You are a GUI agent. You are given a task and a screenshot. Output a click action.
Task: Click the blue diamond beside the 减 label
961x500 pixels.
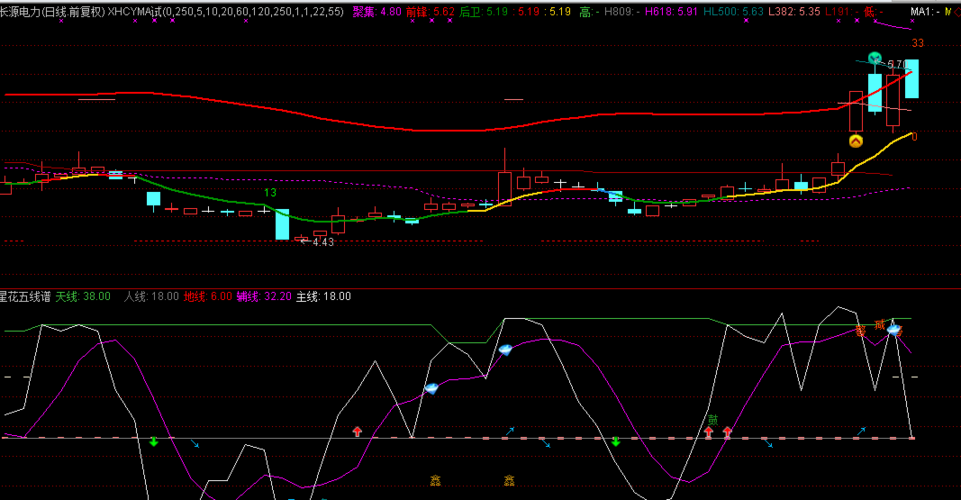coord(894,330)
